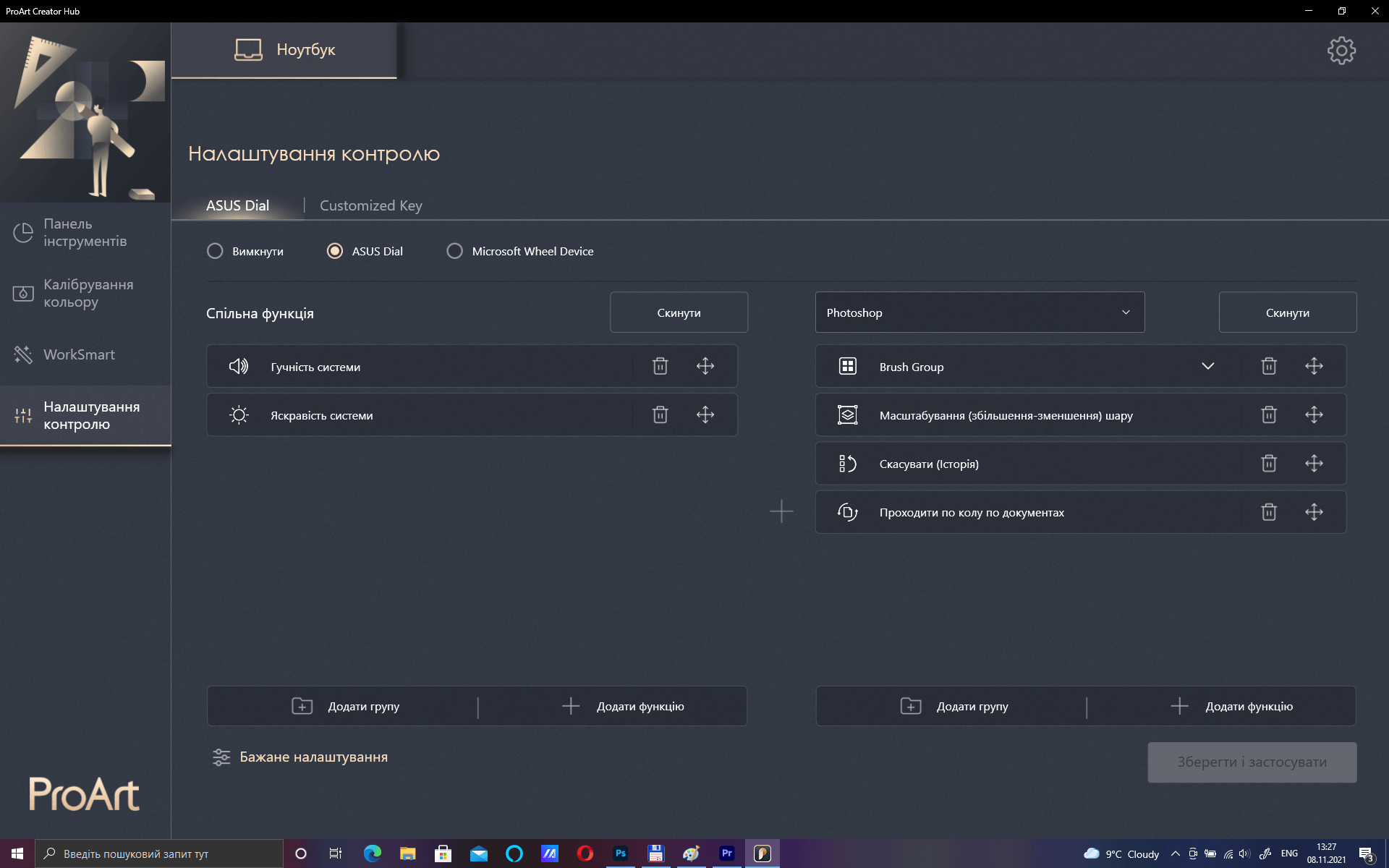Delete the Brush Group entry

point(1269,366)
